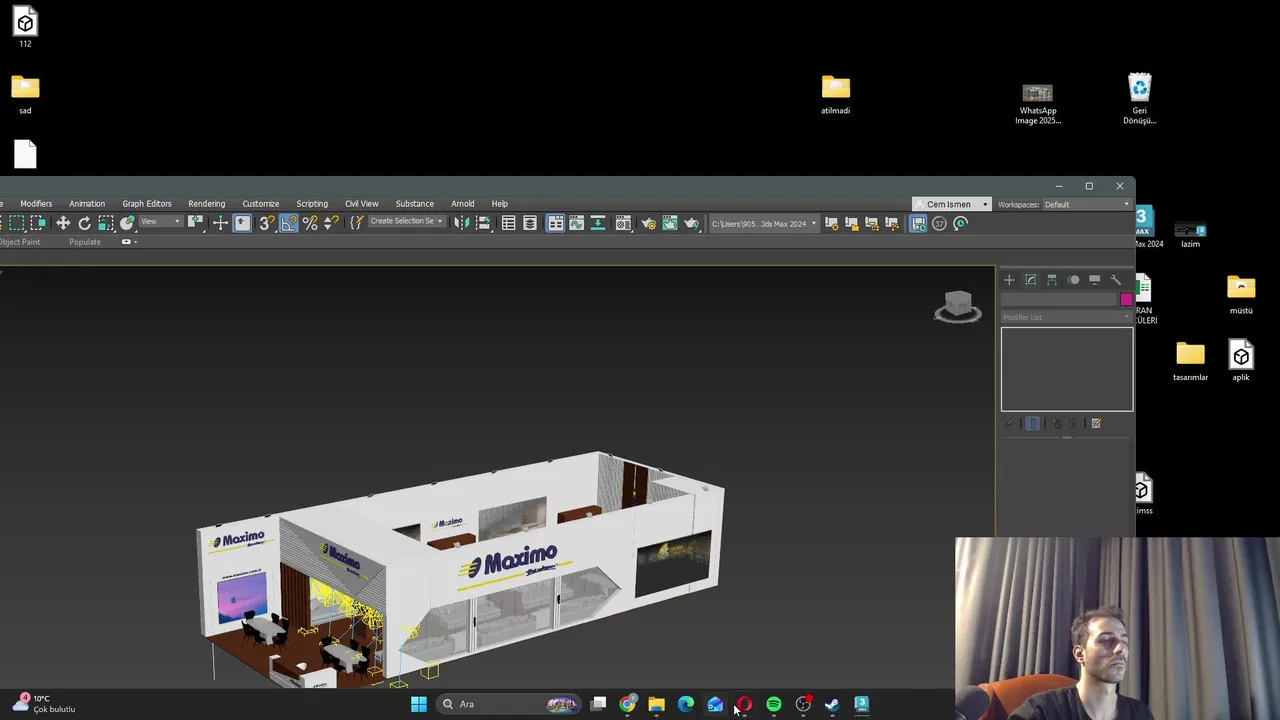Viewport: 1280px width, 720px height.
Task: Click the magenta object color swatch
Action: coord(1127,299)
